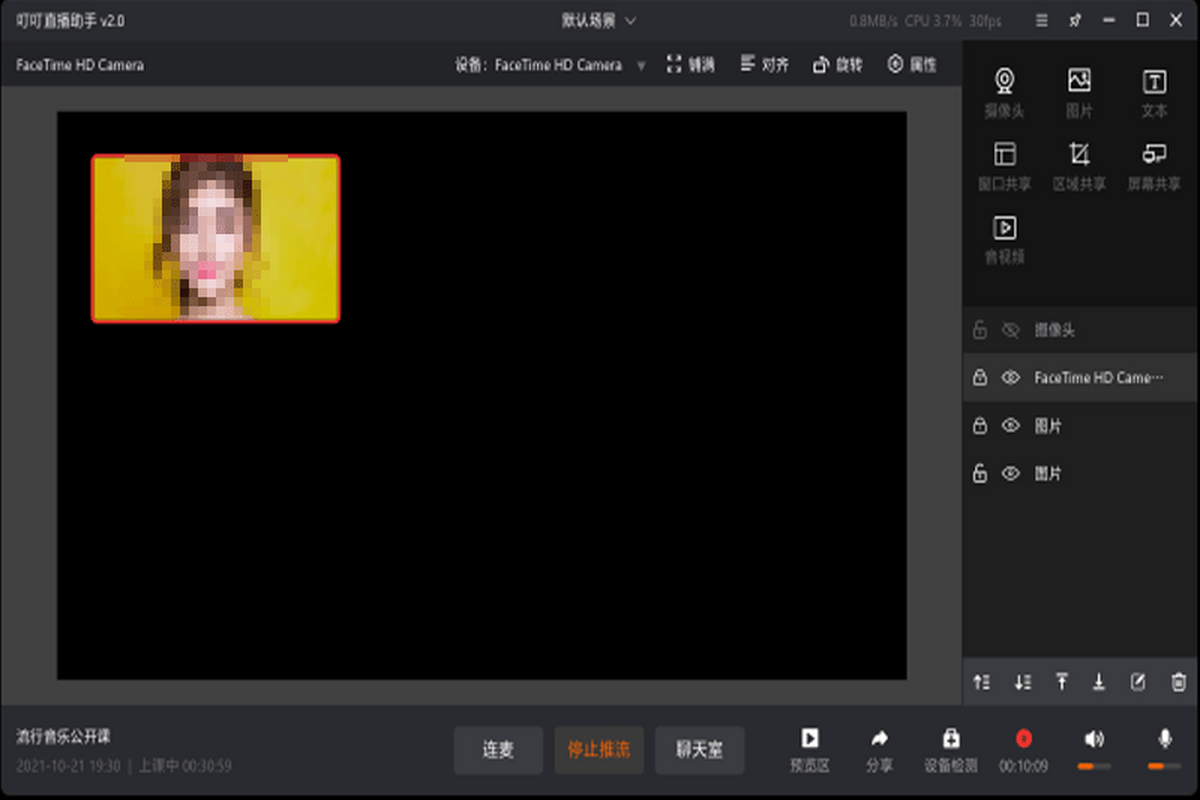The width and height of the screenshot is (1200, 800).
Task: Adjust the speaker volume slider
Action: (1094, 766)
